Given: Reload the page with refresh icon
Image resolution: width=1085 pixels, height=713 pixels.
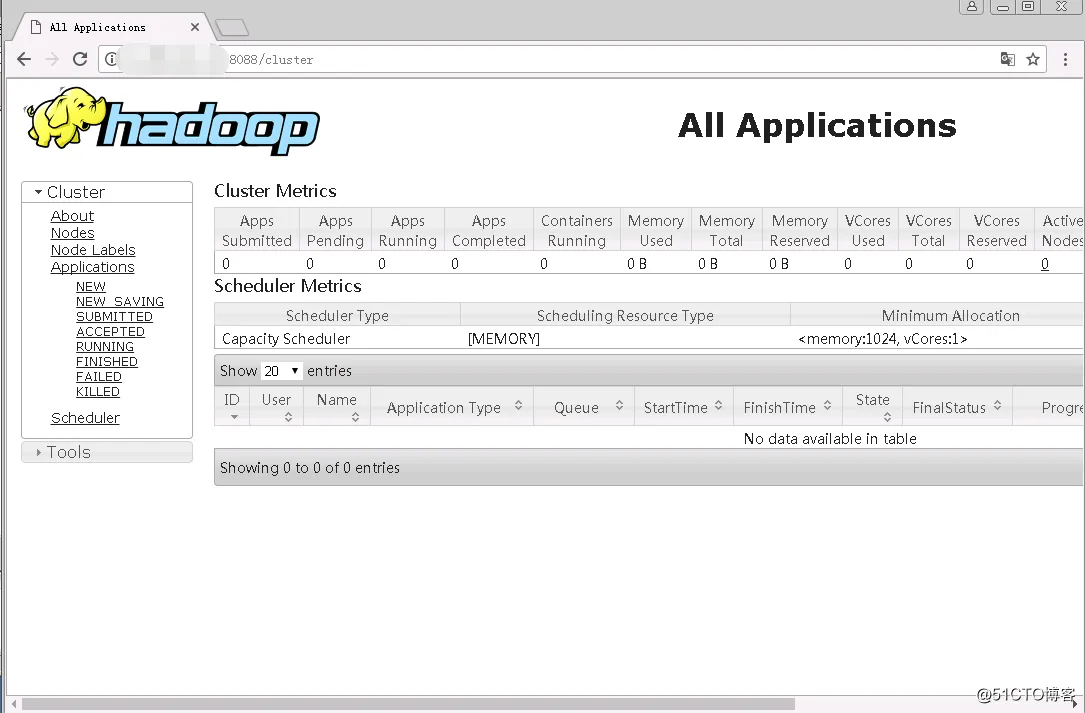Looking at the screenshot, I should point(80,60).
